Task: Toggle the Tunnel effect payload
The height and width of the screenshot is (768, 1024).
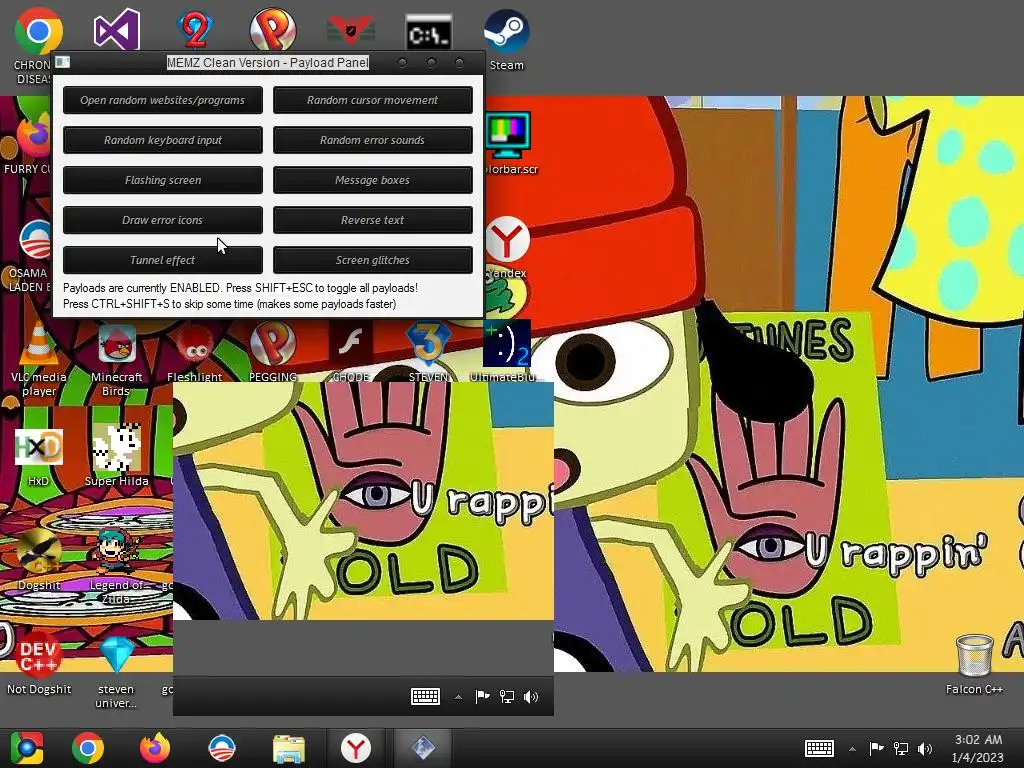Action: (163, 260)
